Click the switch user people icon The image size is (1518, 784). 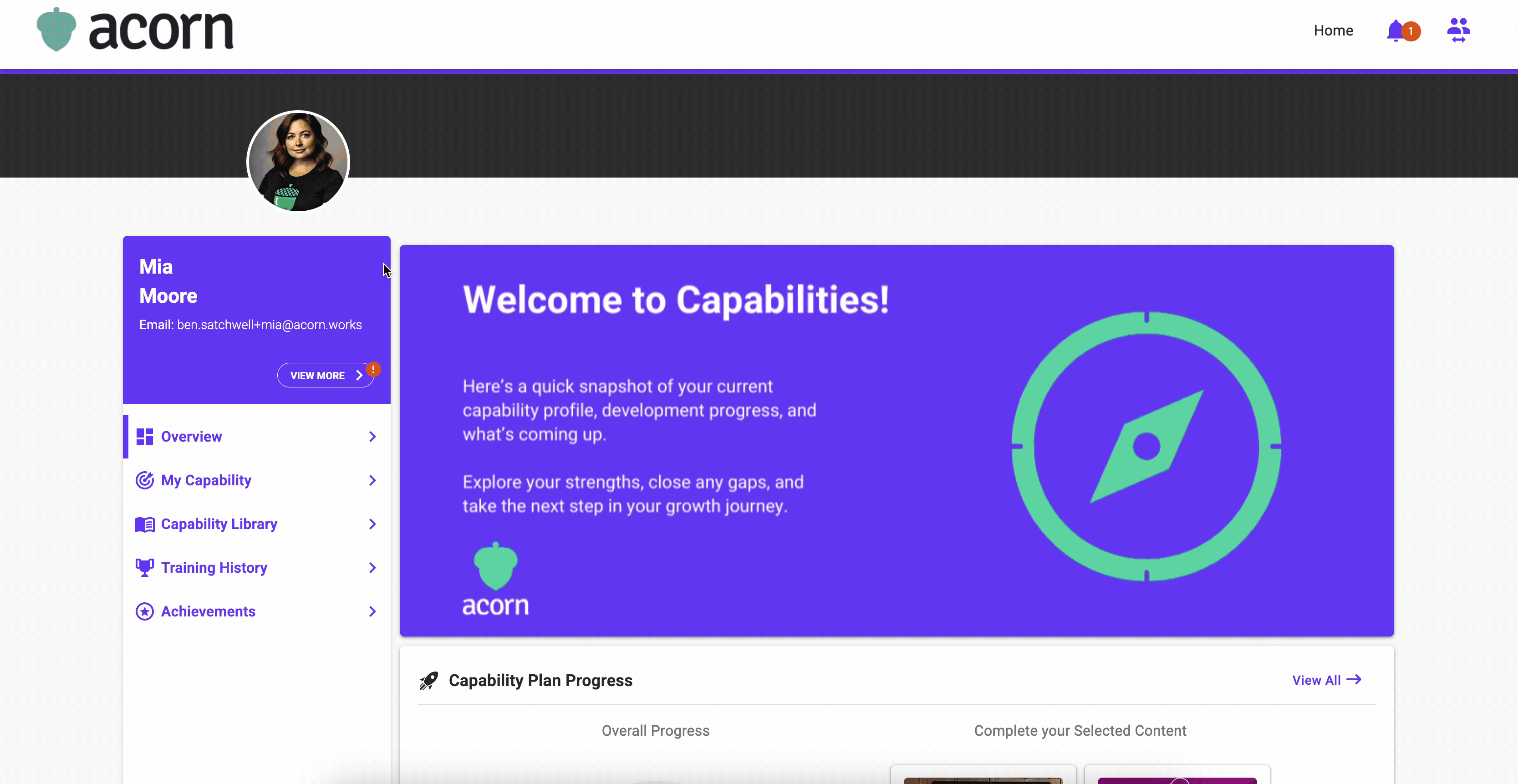[1458, 31]
